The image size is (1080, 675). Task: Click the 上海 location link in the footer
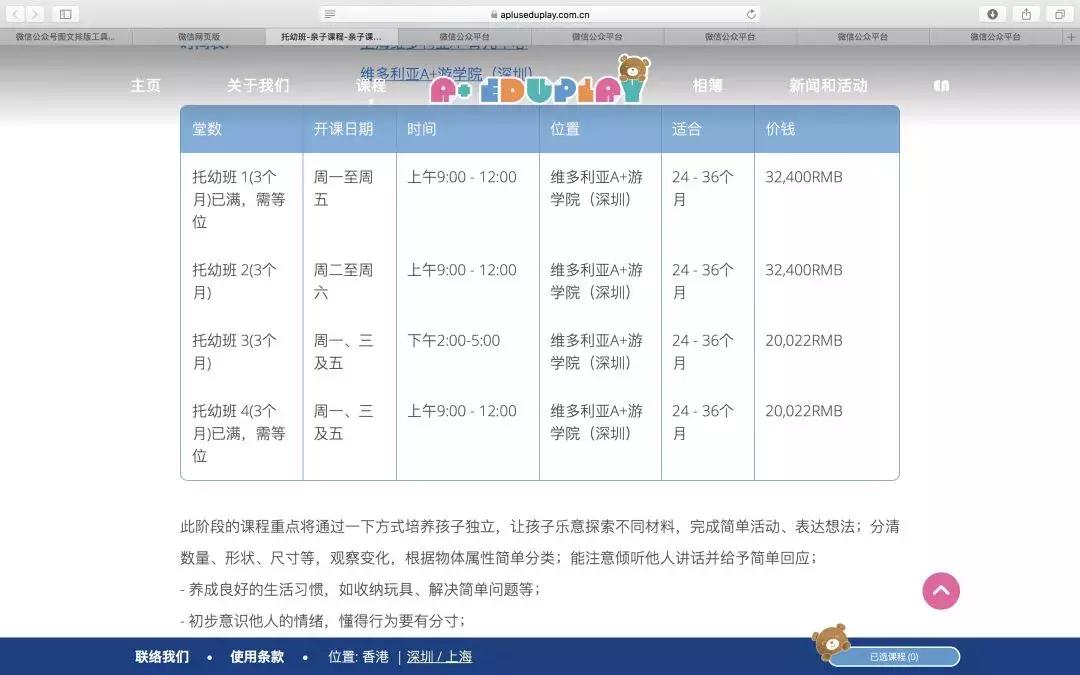(462, 657)
